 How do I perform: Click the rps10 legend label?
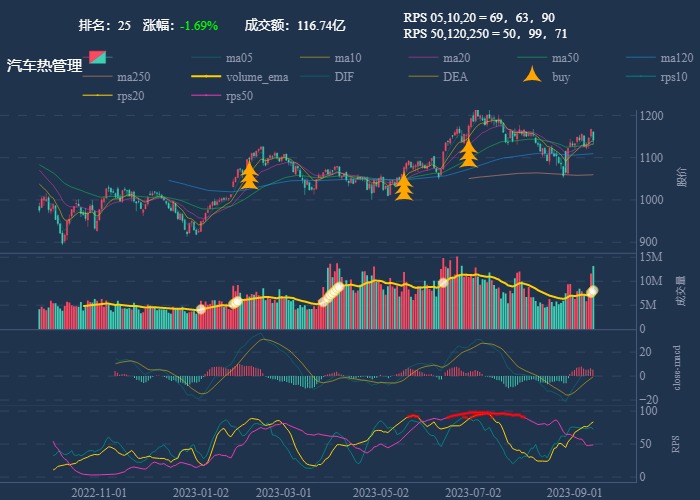674,77
